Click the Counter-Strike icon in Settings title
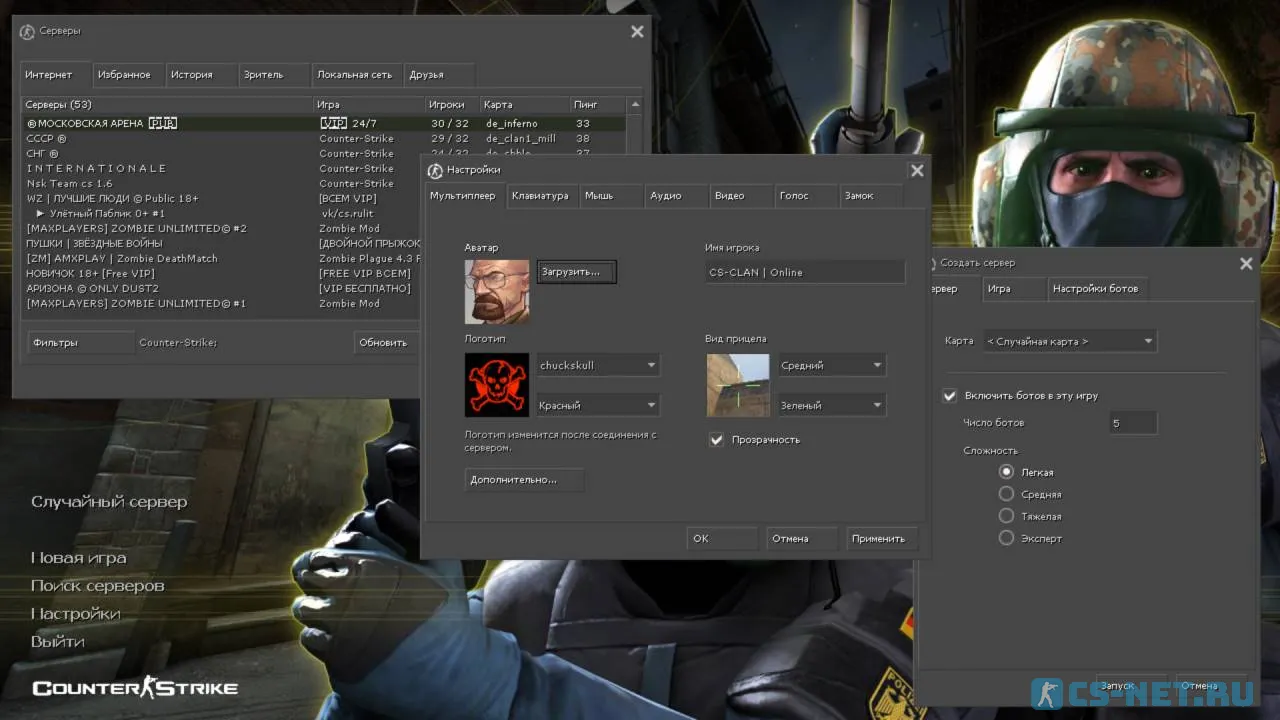 (434, 171)
